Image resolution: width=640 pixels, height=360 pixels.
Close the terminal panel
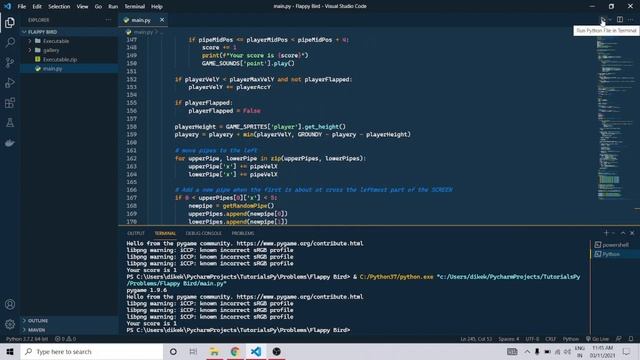(x=632, y=233)
